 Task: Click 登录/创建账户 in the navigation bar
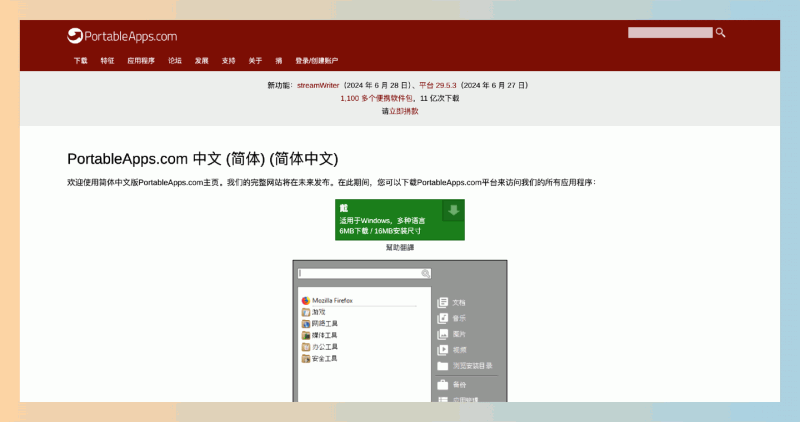[316, 61]
